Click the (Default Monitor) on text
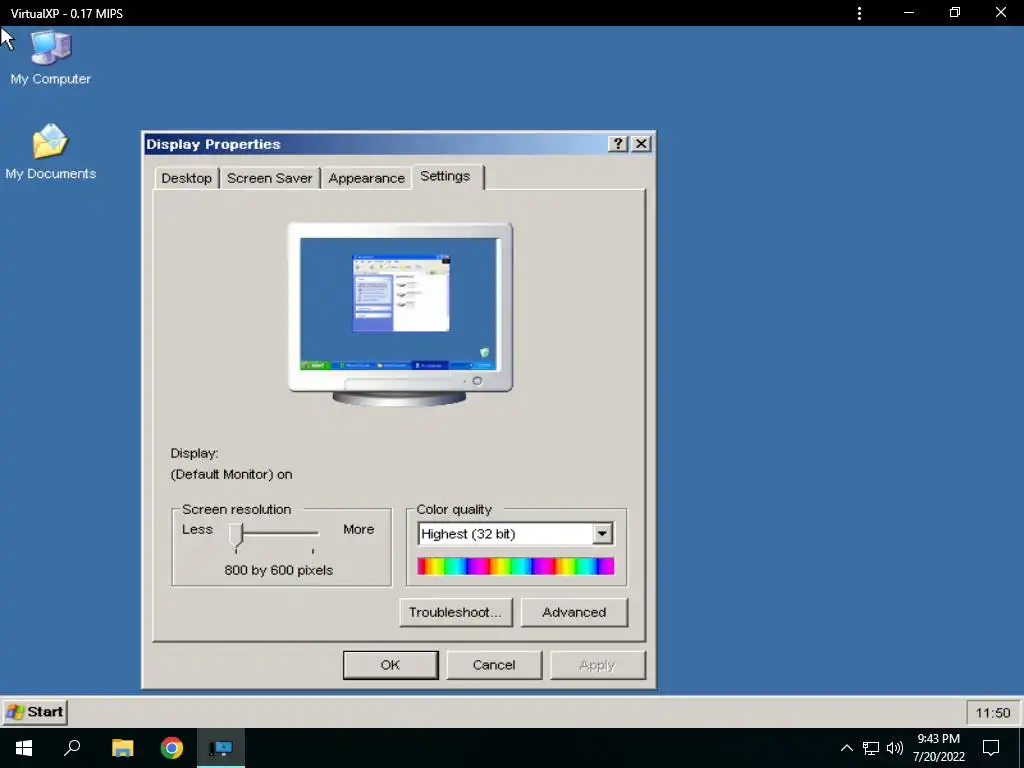 (231, 474)
